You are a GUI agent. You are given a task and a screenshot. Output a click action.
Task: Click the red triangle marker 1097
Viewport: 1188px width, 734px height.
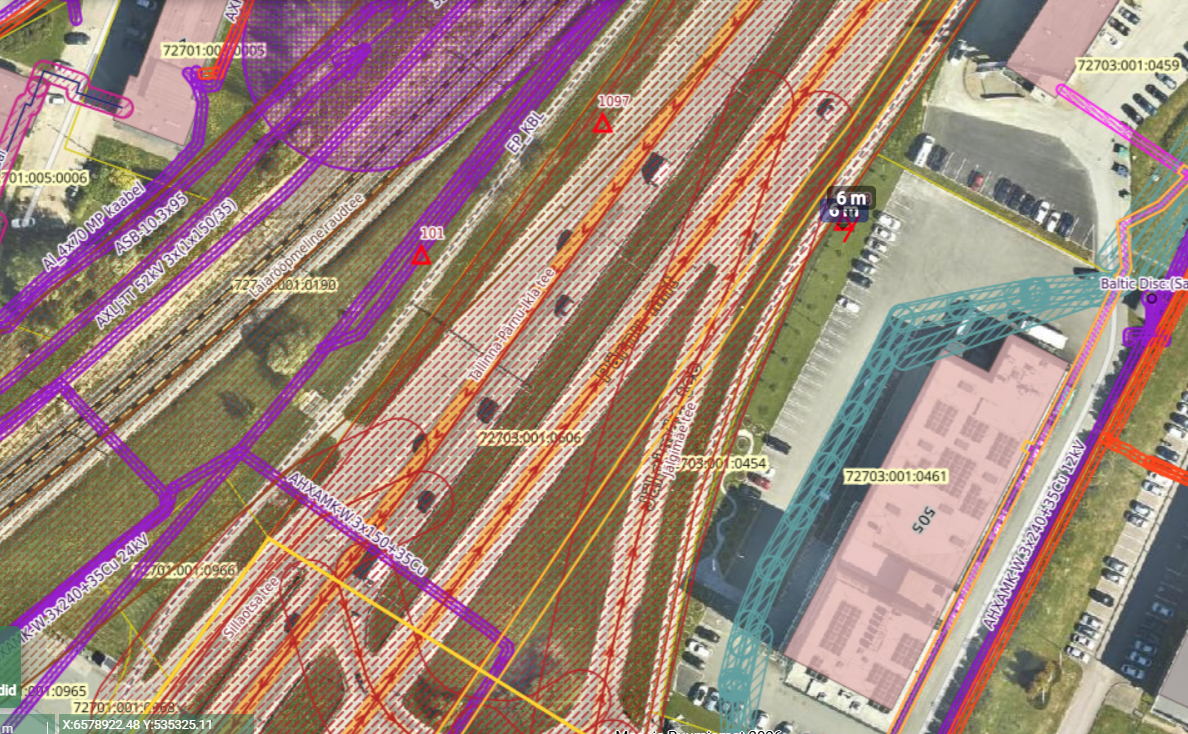click(602, 124)
